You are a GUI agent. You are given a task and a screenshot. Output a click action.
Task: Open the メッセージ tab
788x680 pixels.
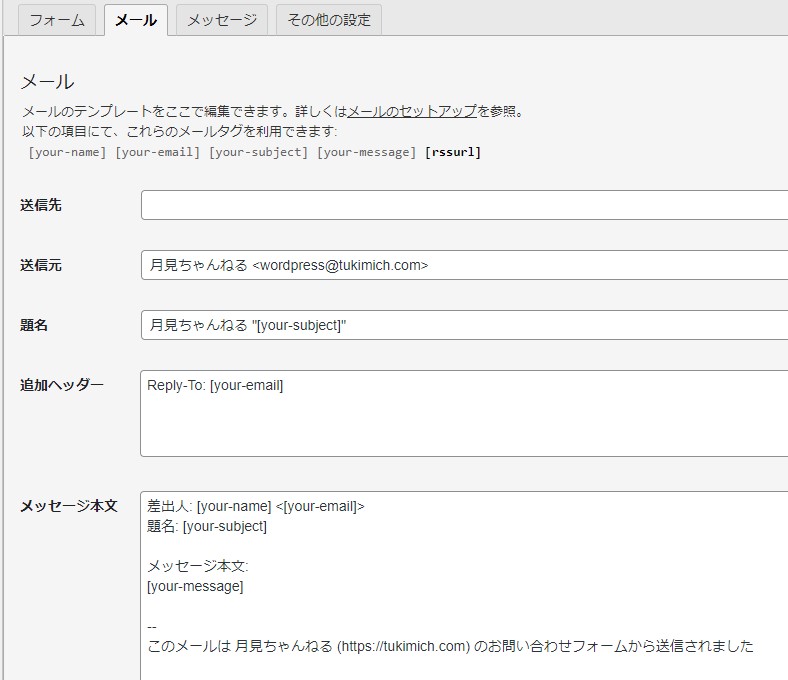point(222,20)
